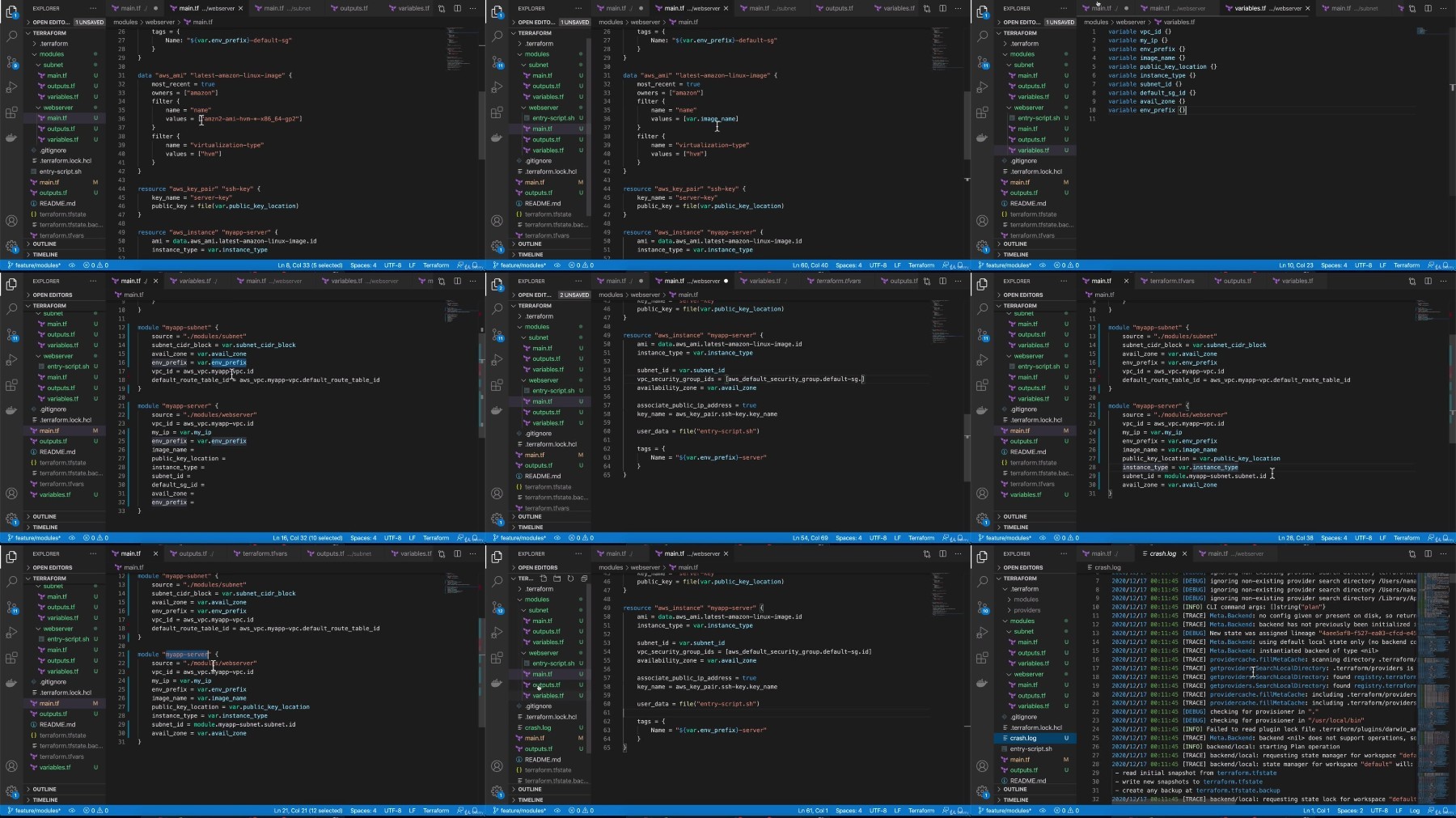Open Source Control in Ln 10, Col 23 window

(x=982, y=61)
